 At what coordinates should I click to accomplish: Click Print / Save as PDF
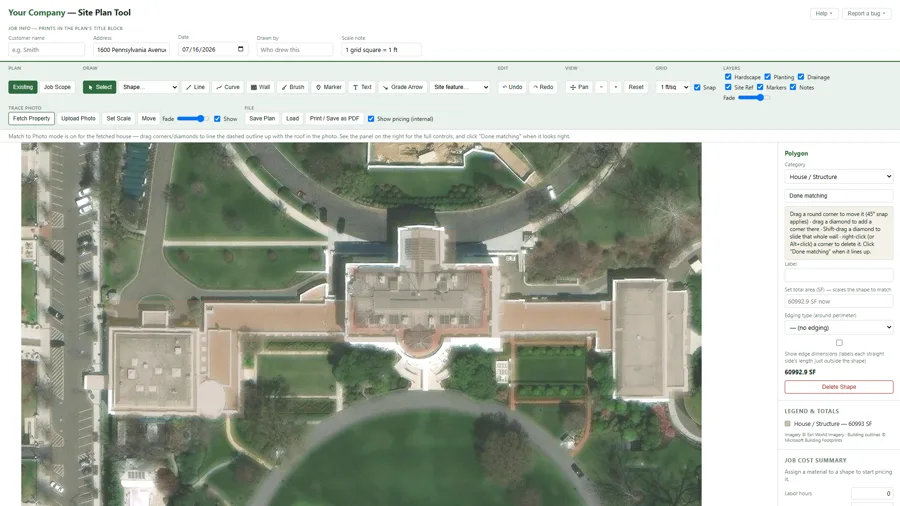334,118
